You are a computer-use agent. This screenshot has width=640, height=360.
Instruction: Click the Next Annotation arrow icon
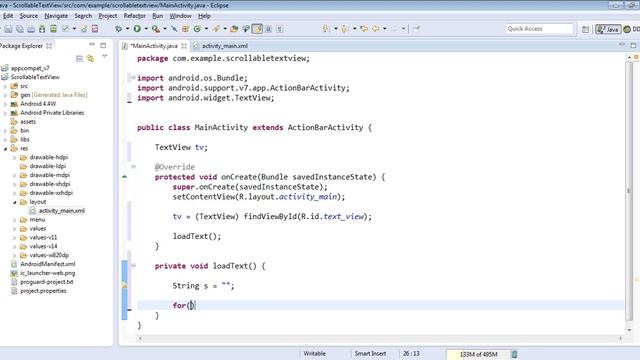(325, 29)
